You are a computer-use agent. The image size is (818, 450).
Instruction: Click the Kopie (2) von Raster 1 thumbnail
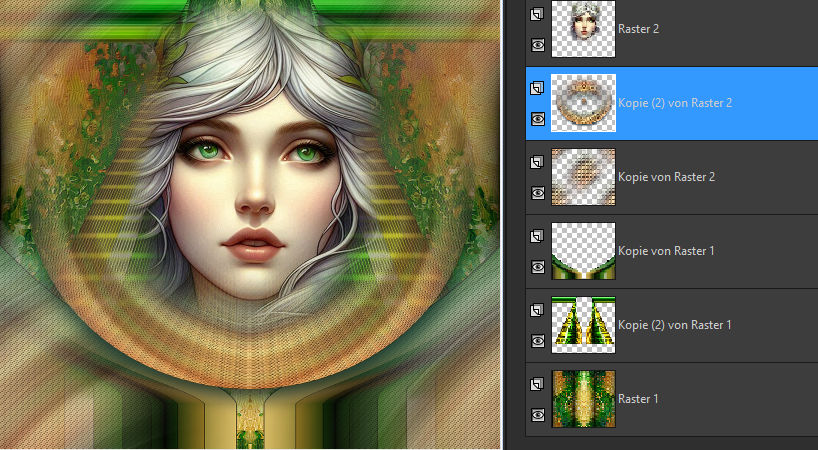(583, 325)
